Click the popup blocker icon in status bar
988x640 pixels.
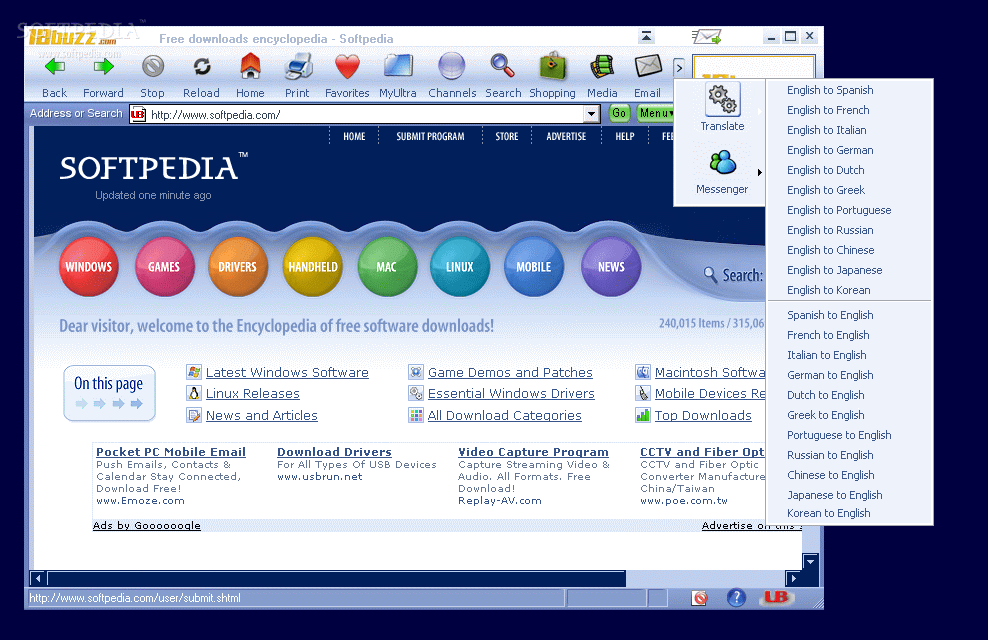coord(699,598)
